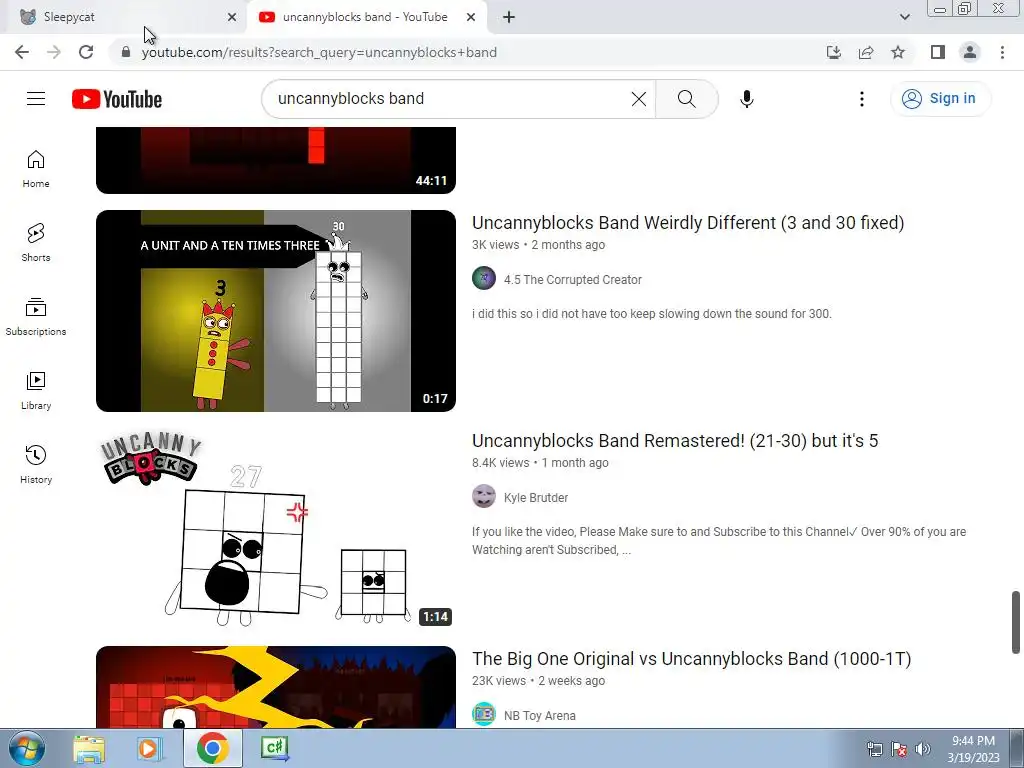The height and width of the screenshot is (768, 1024).
Task: Open YouTube settings three-dot menu
Action: [861, 99]
